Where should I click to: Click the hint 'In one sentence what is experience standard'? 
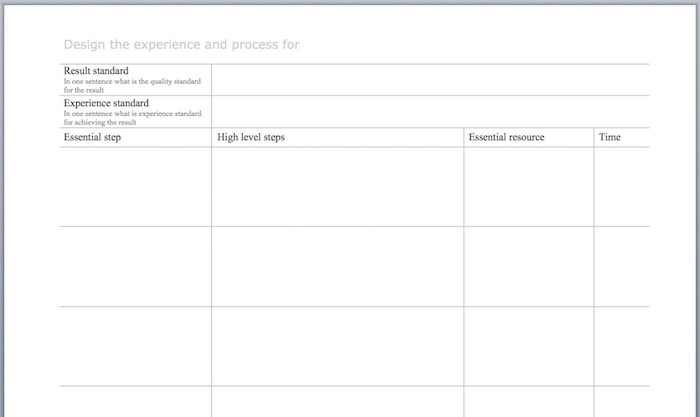click(x=133, y=113)
